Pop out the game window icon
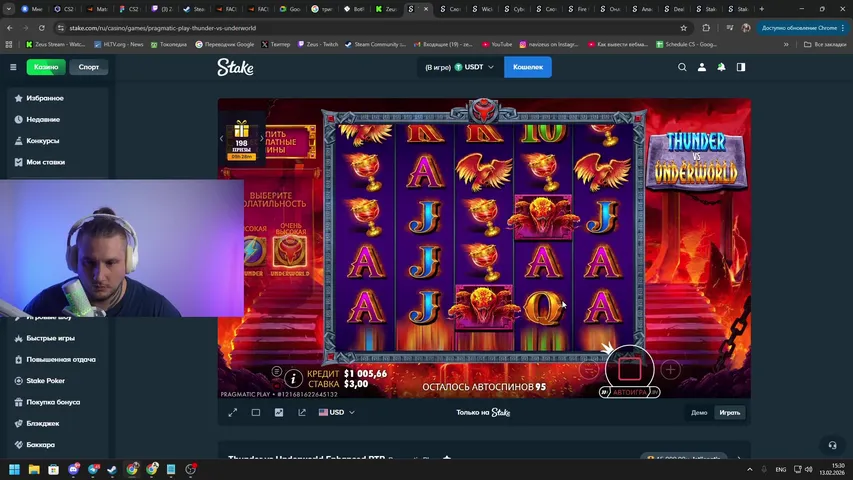 tap(302, 413)
